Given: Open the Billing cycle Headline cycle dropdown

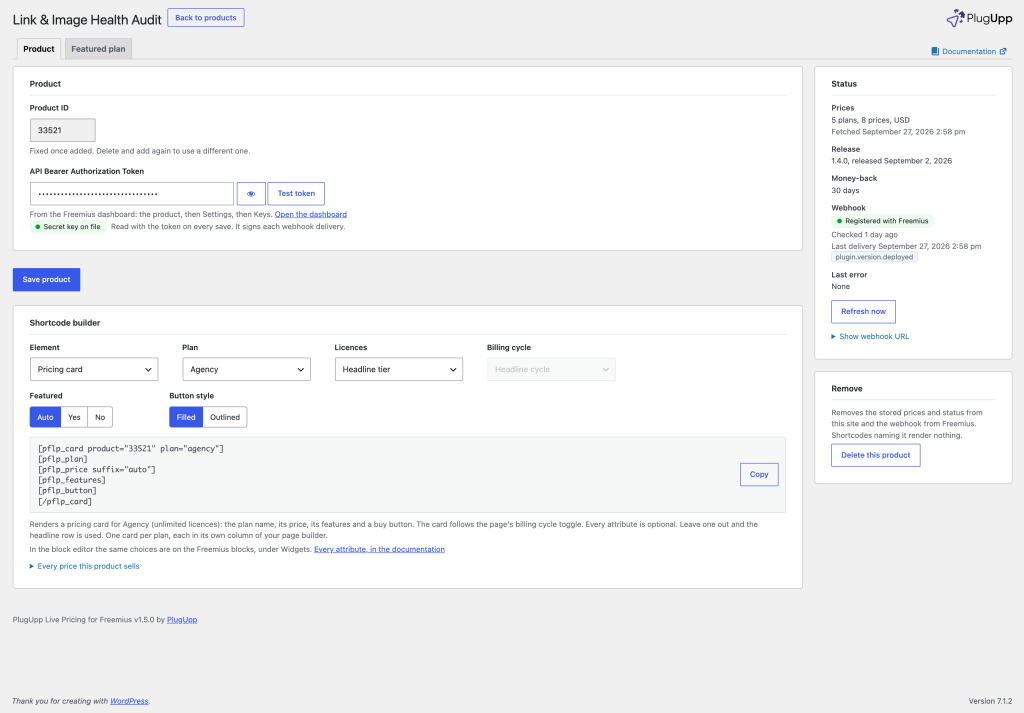Looking at the screenshot, I should [x=551, y=370].
